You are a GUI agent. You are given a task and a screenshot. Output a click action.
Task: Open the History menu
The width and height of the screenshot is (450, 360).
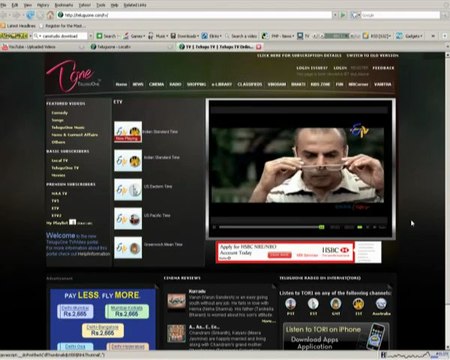(43, 5)
